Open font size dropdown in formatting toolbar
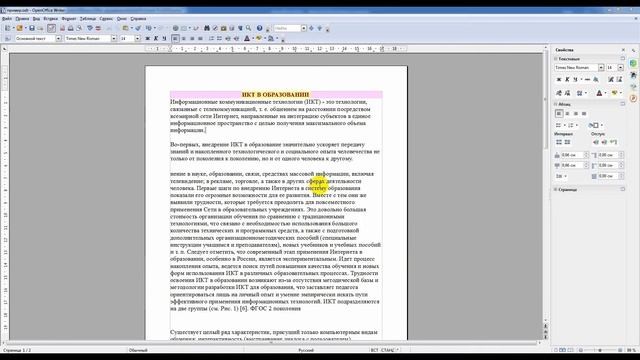Viewport: 640px width, 360px height. (x=138, y=38)
